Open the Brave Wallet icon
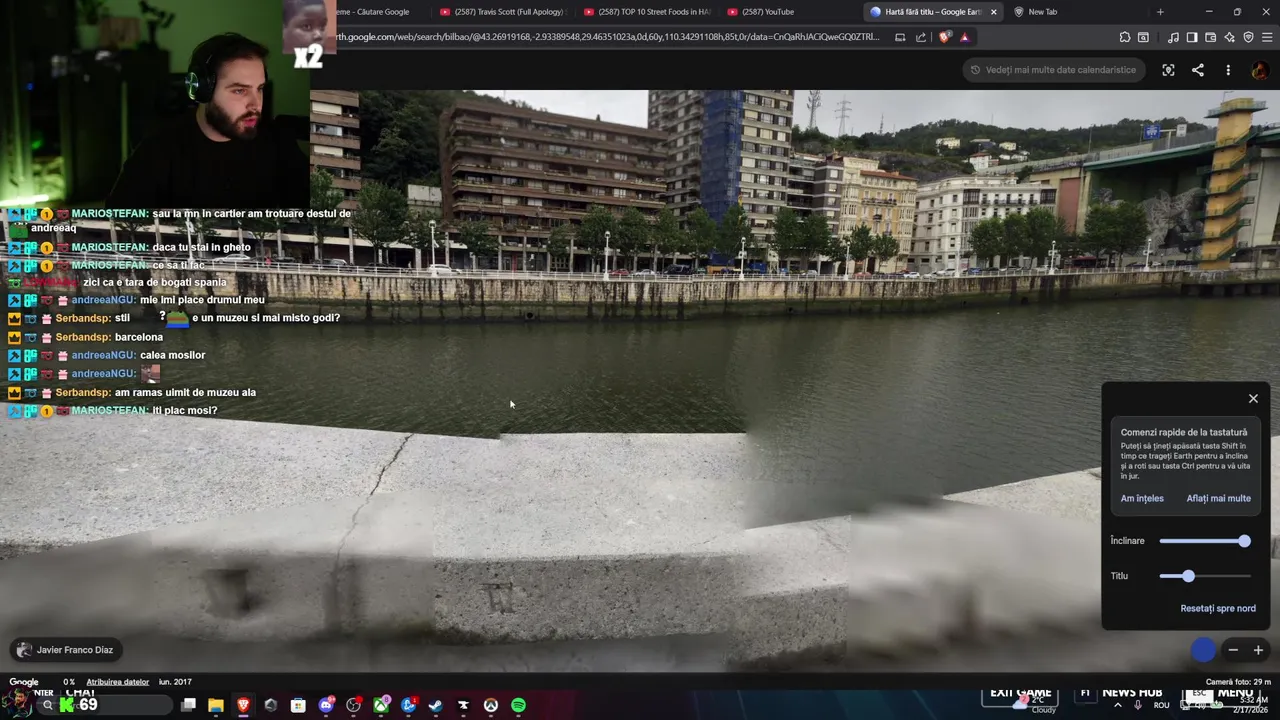1280x720 pixels. (x=1211, y=37)
